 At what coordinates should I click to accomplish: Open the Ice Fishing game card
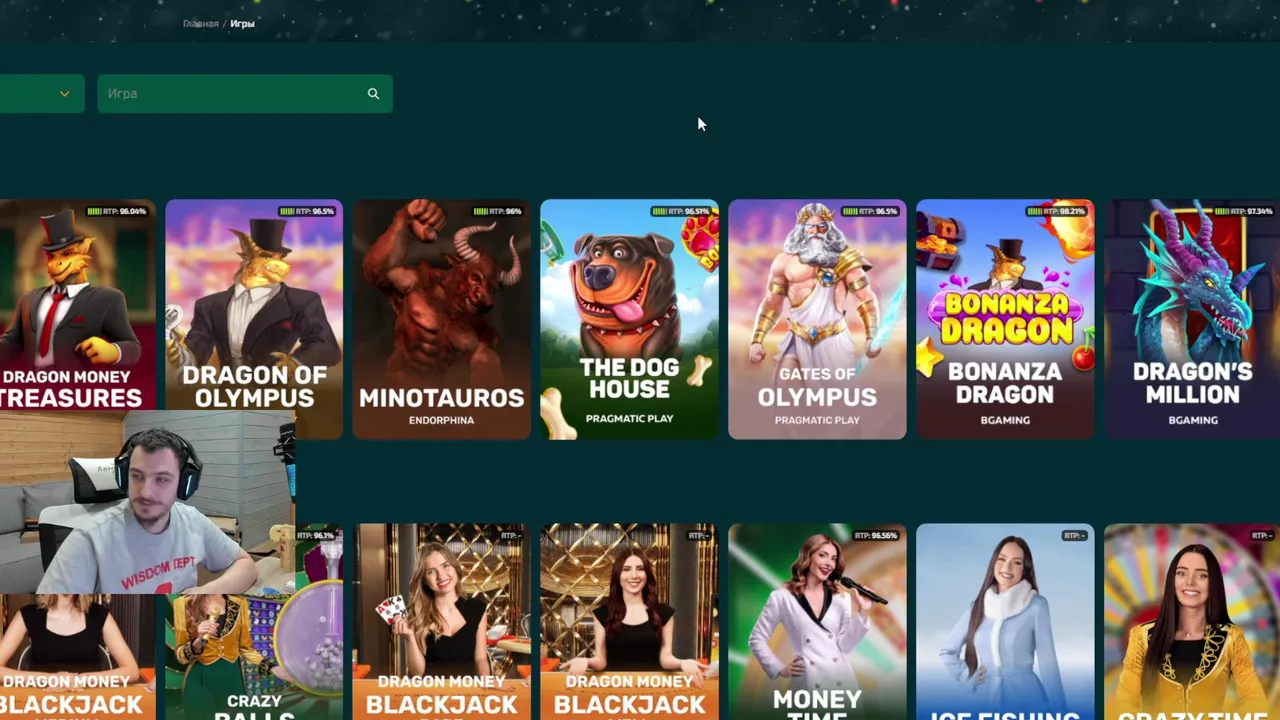[x=1005, y=622]
